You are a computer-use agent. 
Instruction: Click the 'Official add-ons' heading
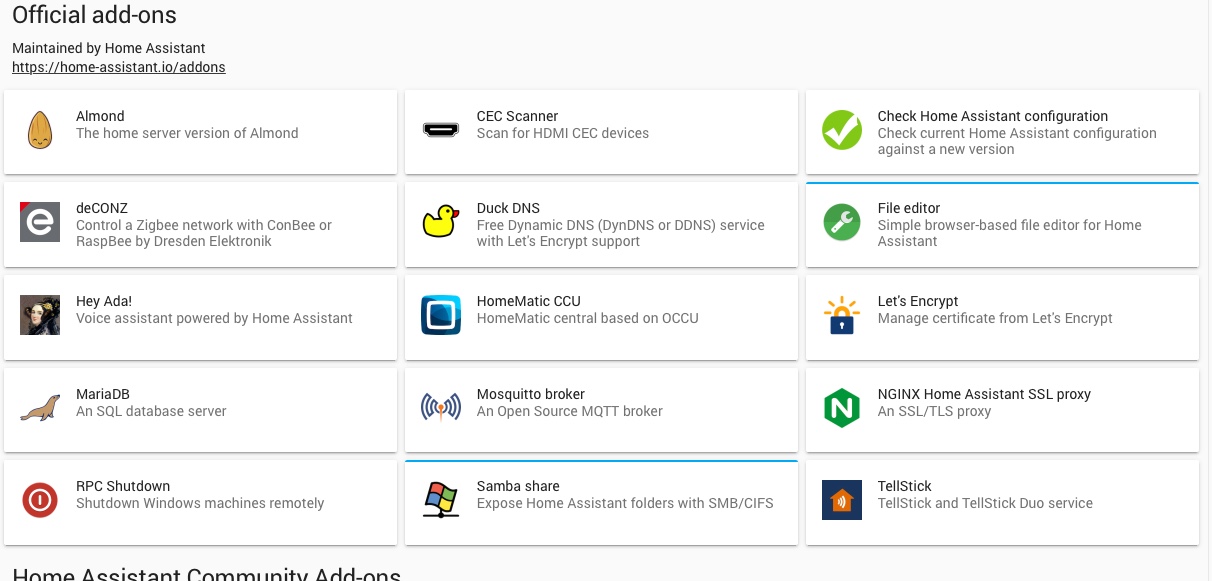click(95, 14)
